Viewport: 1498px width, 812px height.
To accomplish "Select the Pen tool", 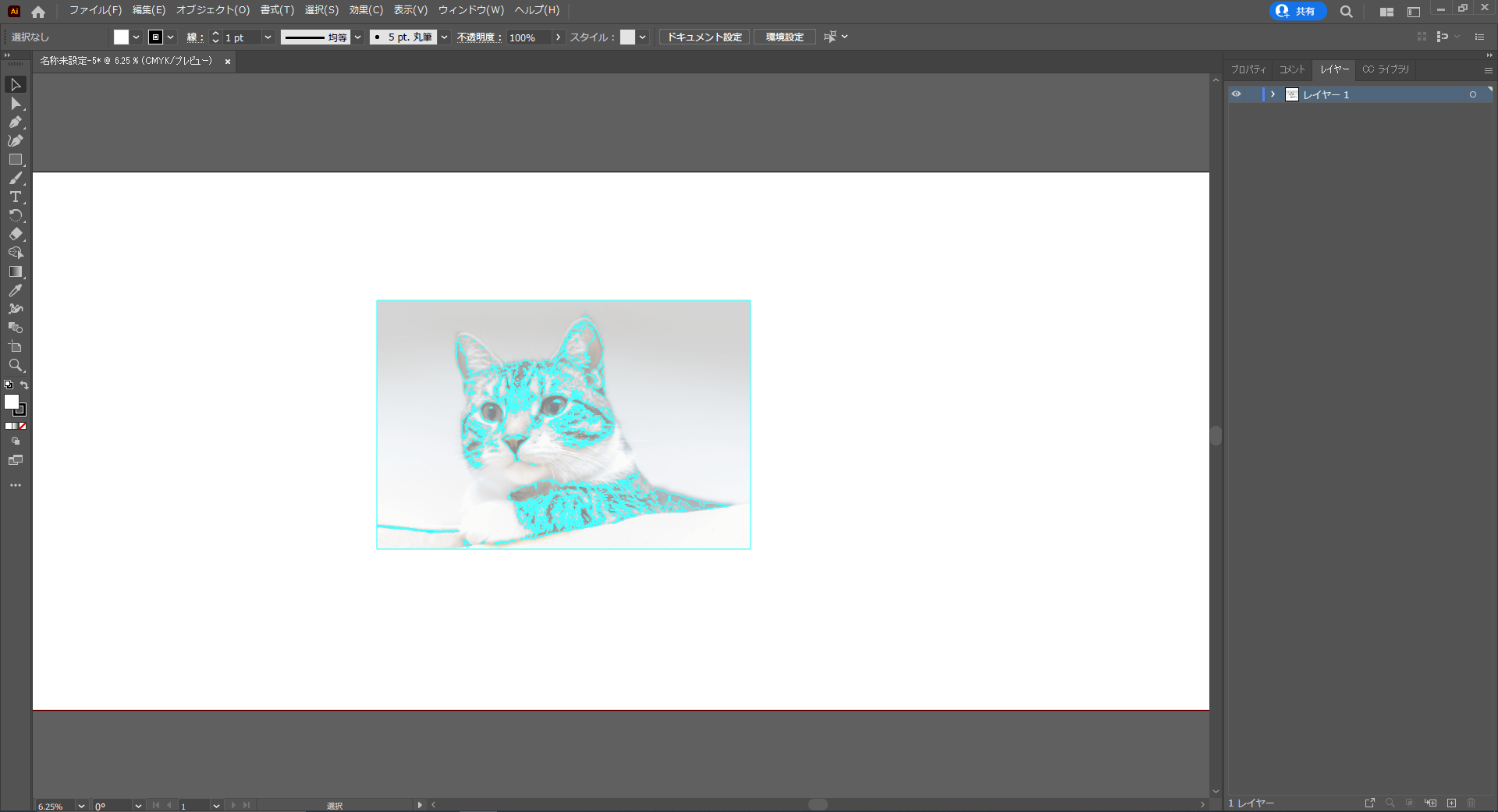I will [15, 122].
